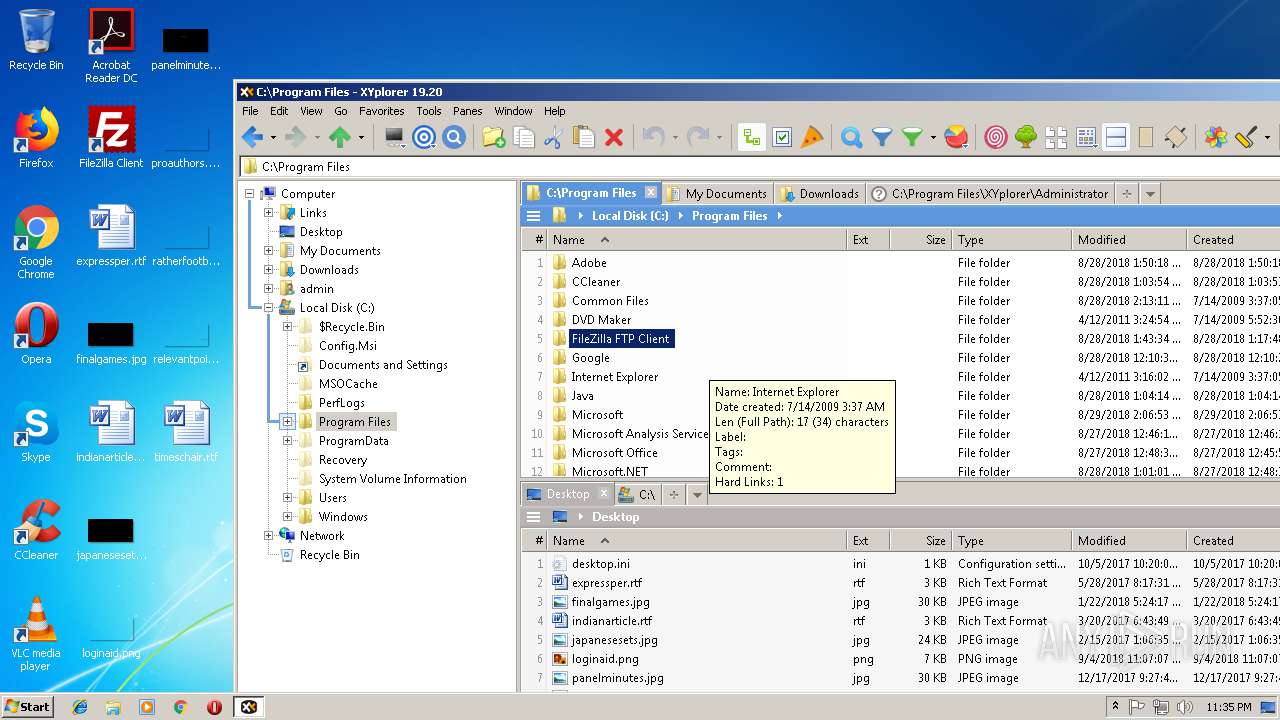
Task: Select finalgames.jpg in lower pane
Action: point(610,602)
